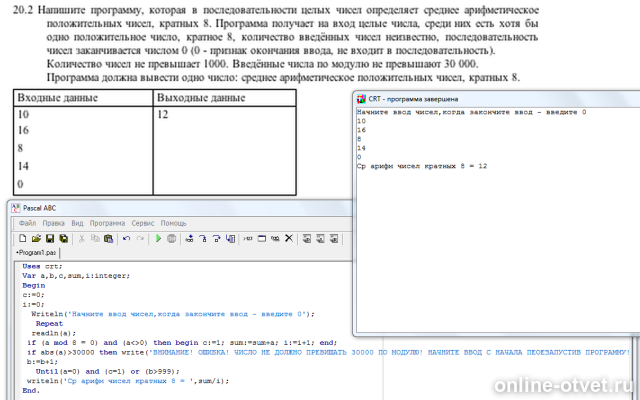
Task: Paste from clipboard using the clipboard icon
Action: click(109, 238)
